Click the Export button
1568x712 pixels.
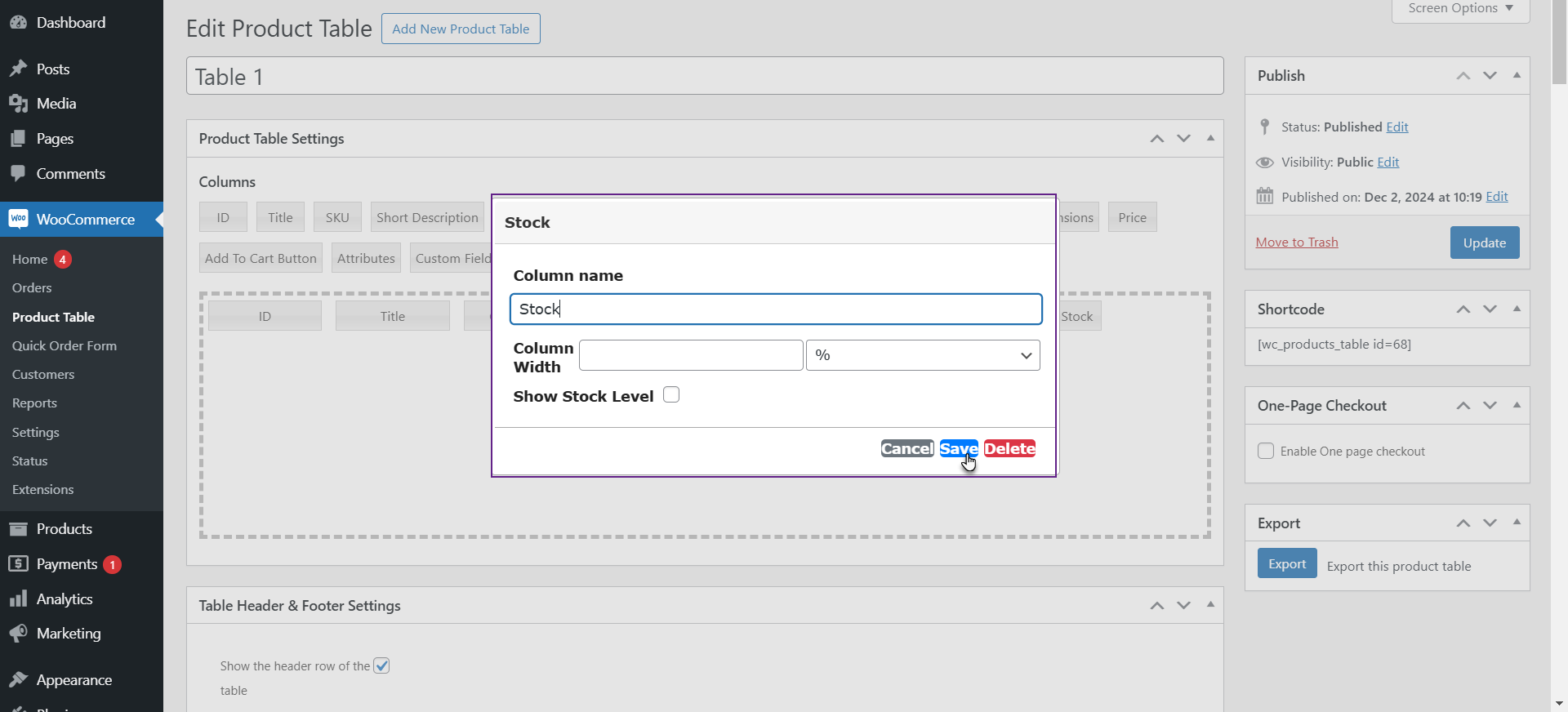pos(1287,564)
